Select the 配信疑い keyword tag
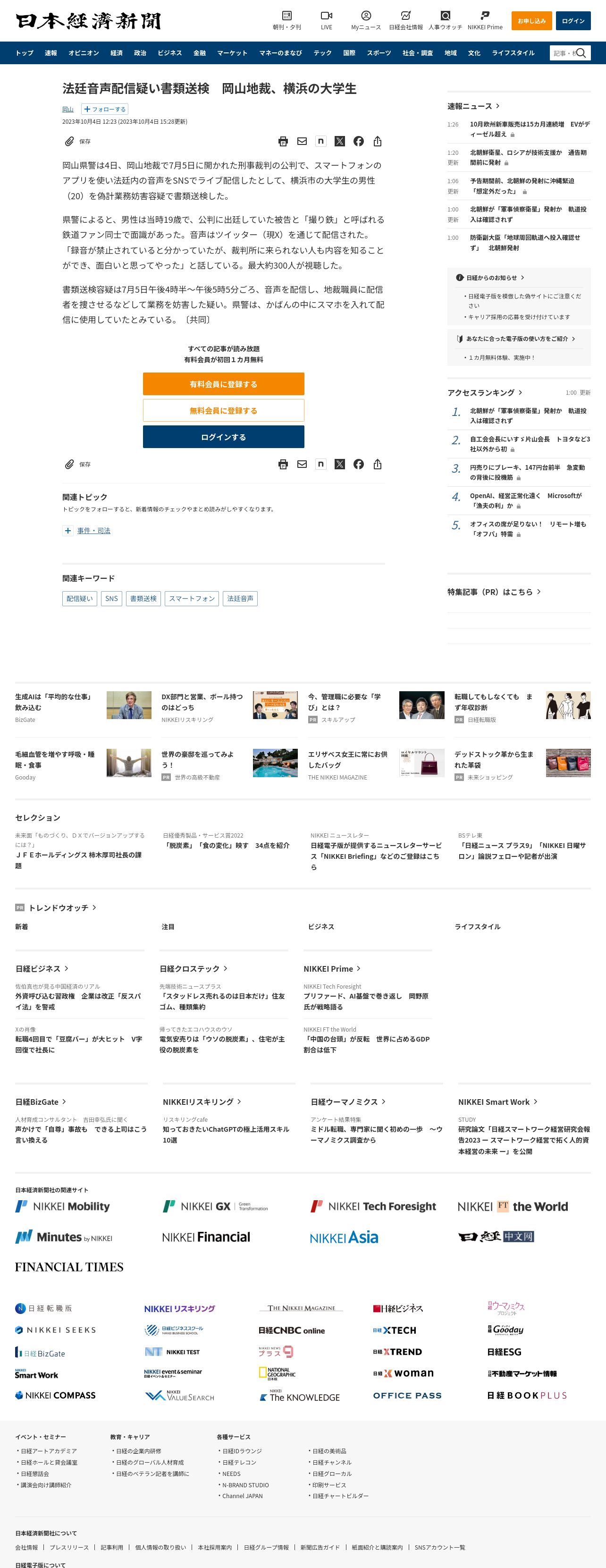Viewport: 606px width, 1568px height. [x=80, y=598]
